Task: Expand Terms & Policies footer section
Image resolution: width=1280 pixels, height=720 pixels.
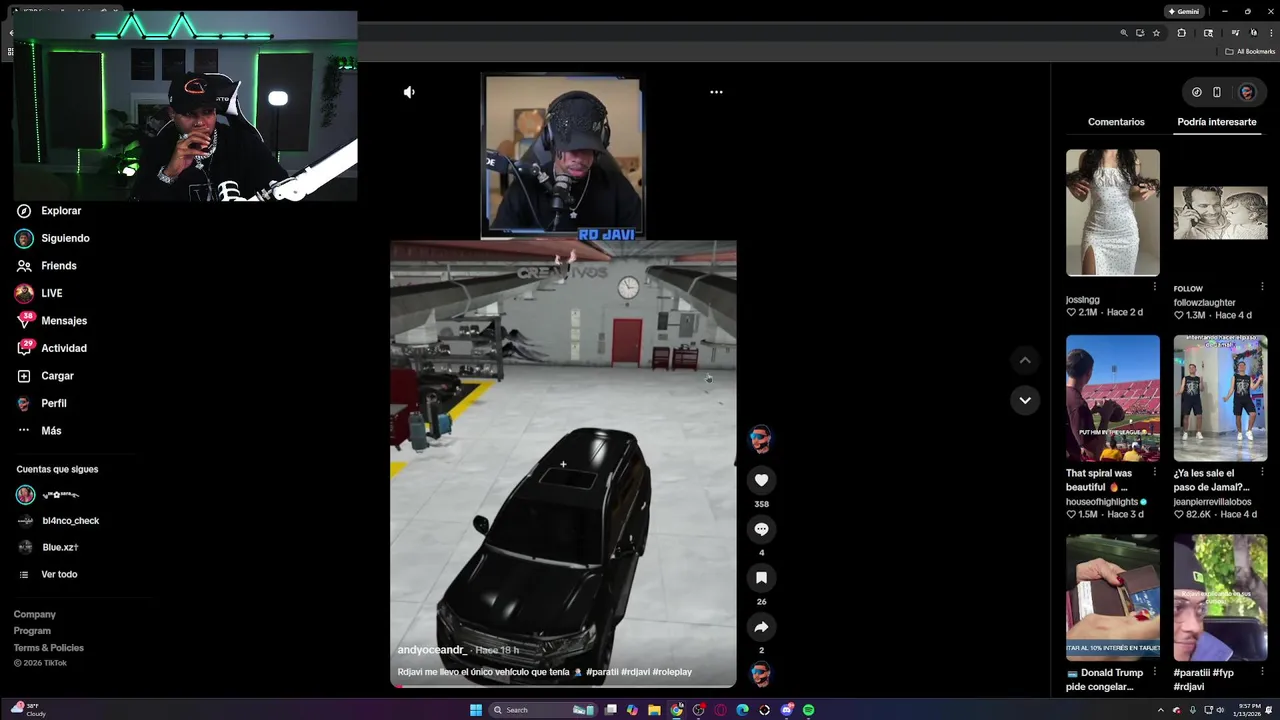Action: [49, 648]
